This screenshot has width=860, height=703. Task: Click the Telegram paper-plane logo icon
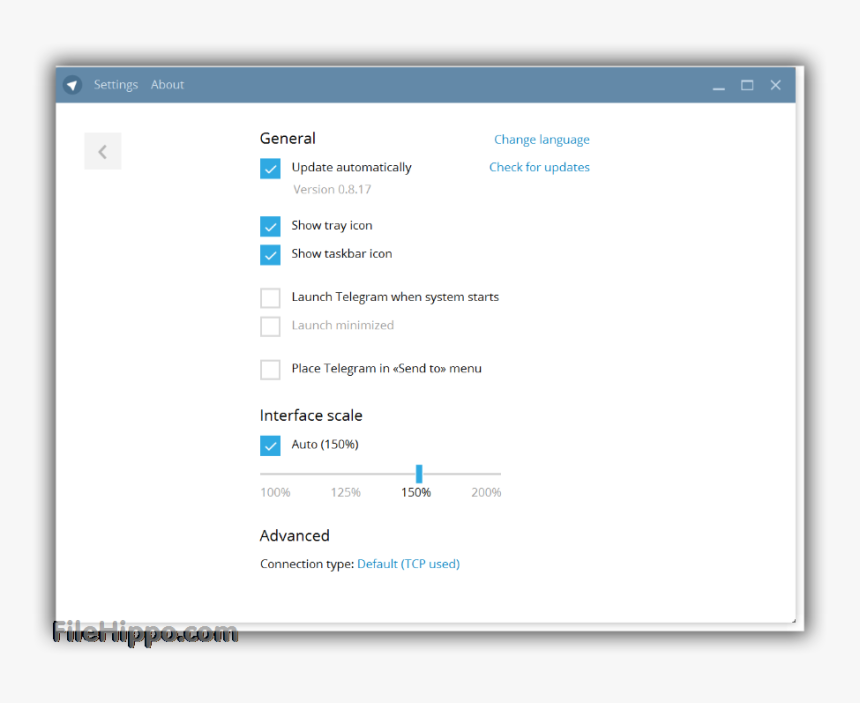click(72, 85)
